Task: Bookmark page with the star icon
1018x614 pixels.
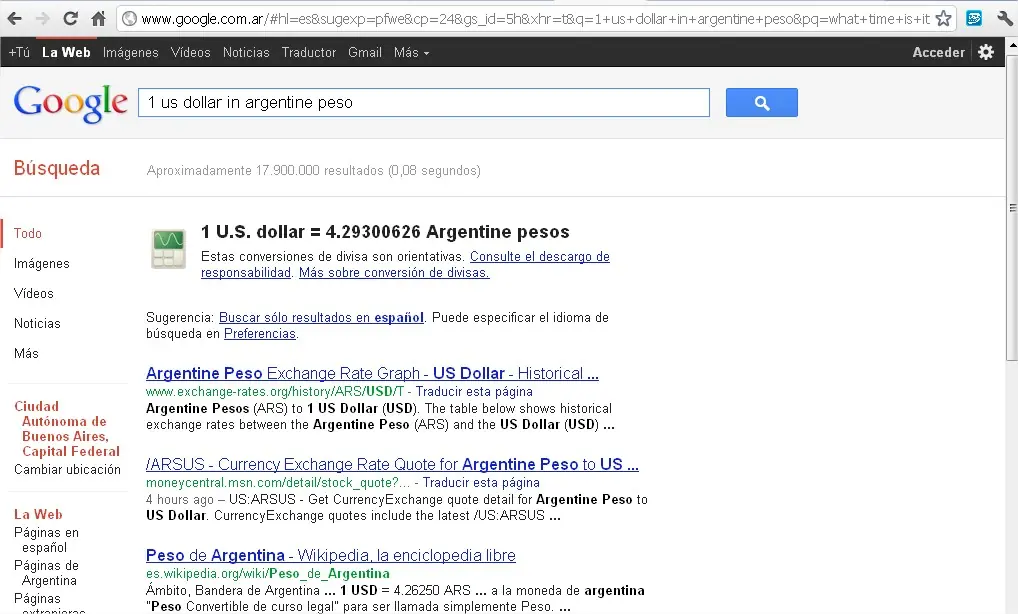Action: pyautogui.click(x=943, y=19)
